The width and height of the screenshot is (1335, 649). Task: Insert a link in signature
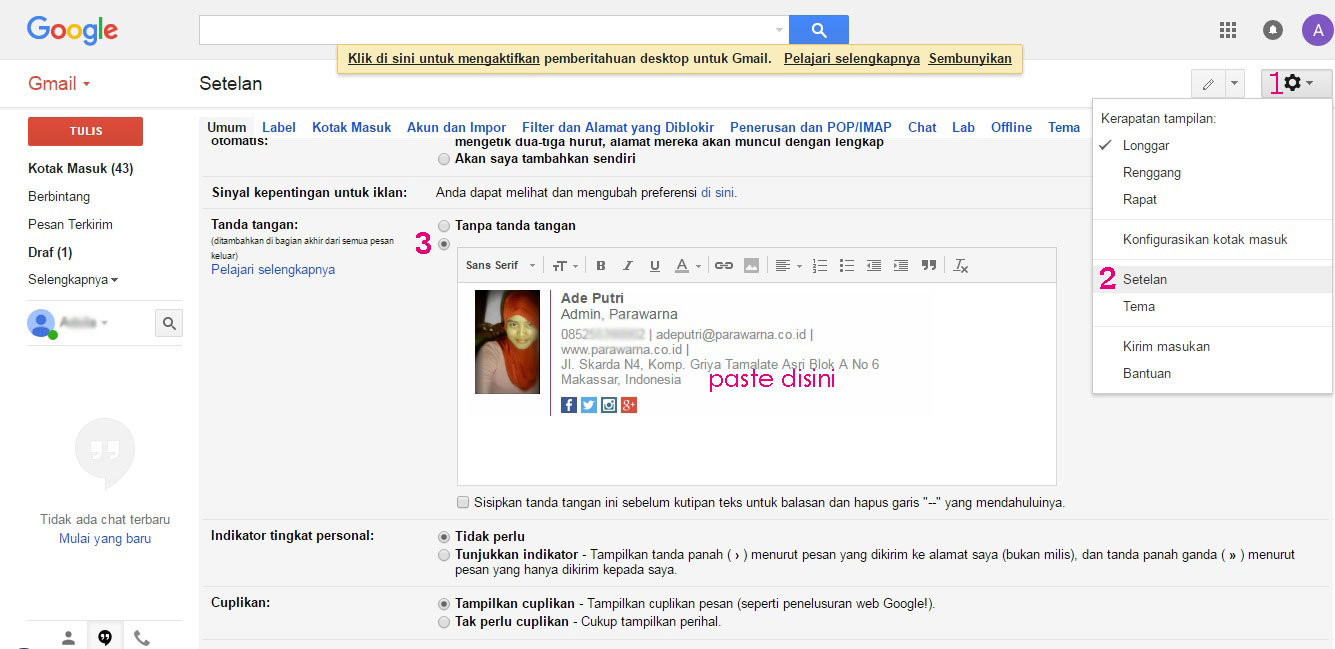click(724, 265)
